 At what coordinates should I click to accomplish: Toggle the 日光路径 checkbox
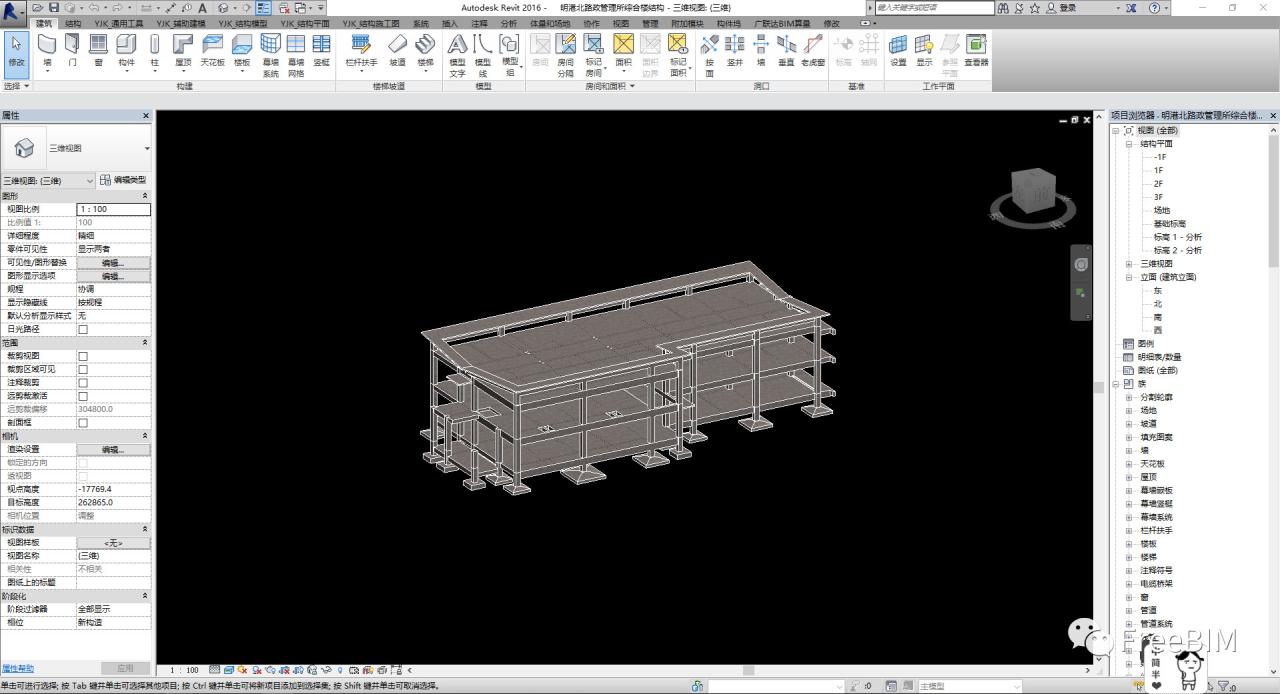[83, 329]
